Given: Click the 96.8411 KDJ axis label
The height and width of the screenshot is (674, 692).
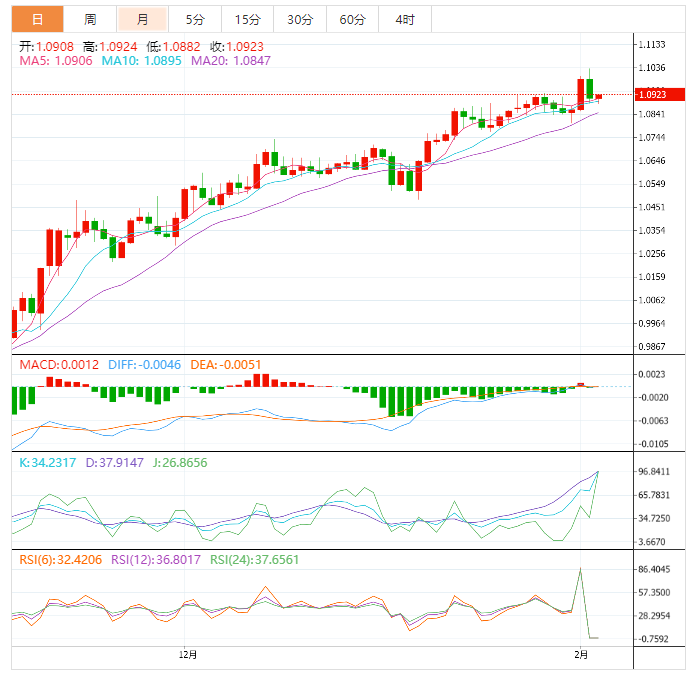Looking at the screenshot, I should point(654,472).
